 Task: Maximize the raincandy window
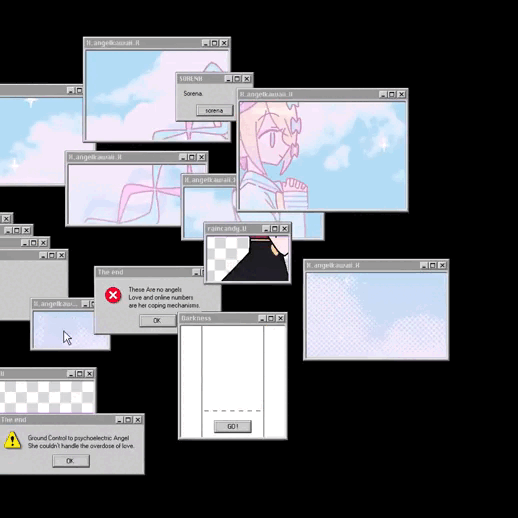[275, 229]
